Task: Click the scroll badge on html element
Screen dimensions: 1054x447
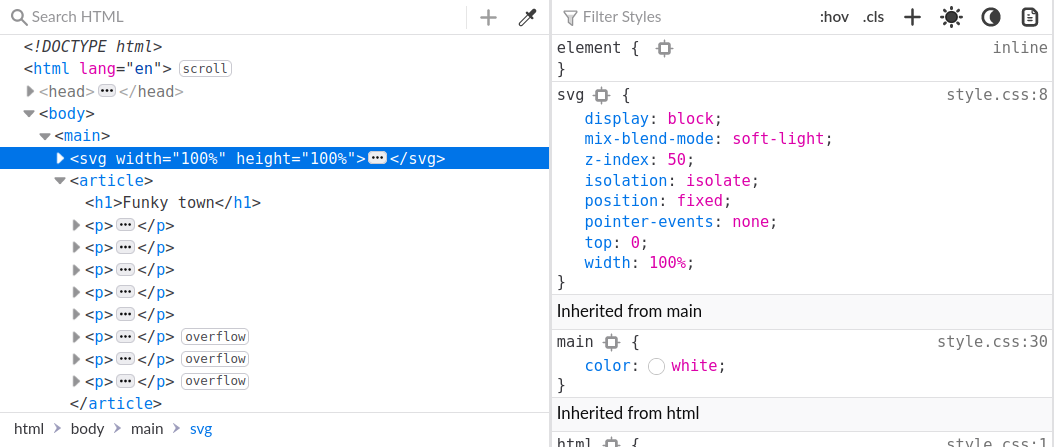Action: pyautogui.click(x=205, y=69)
